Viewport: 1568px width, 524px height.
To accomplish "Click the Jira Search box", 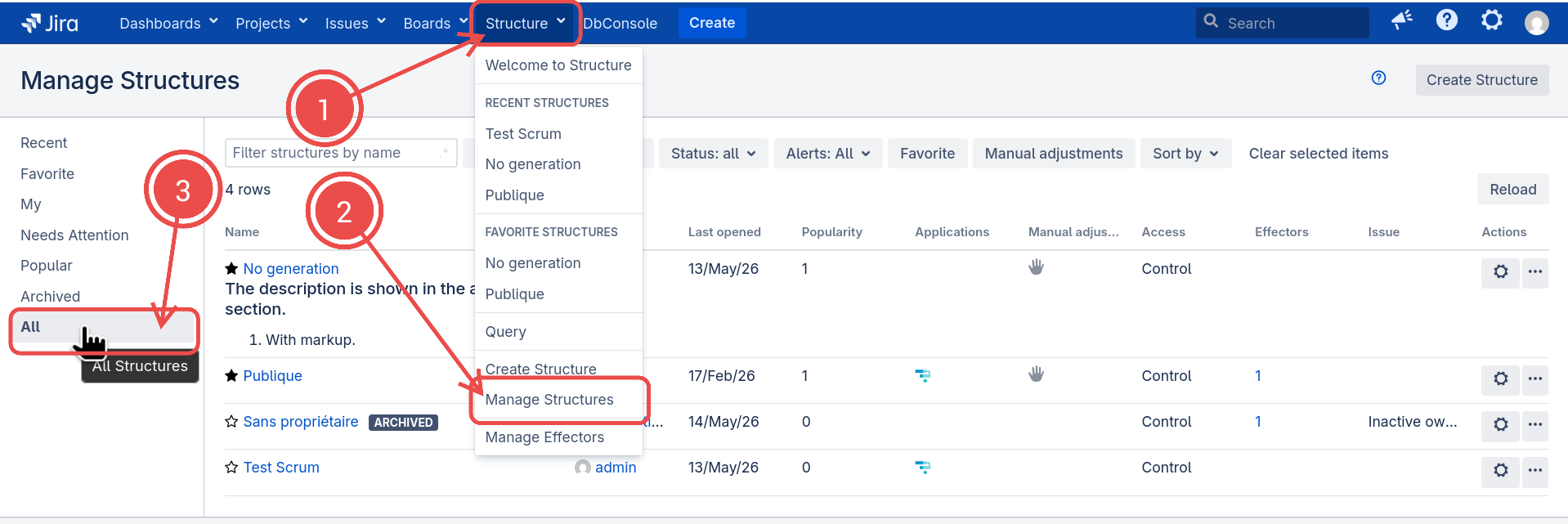I will (x=1282, y=23).
